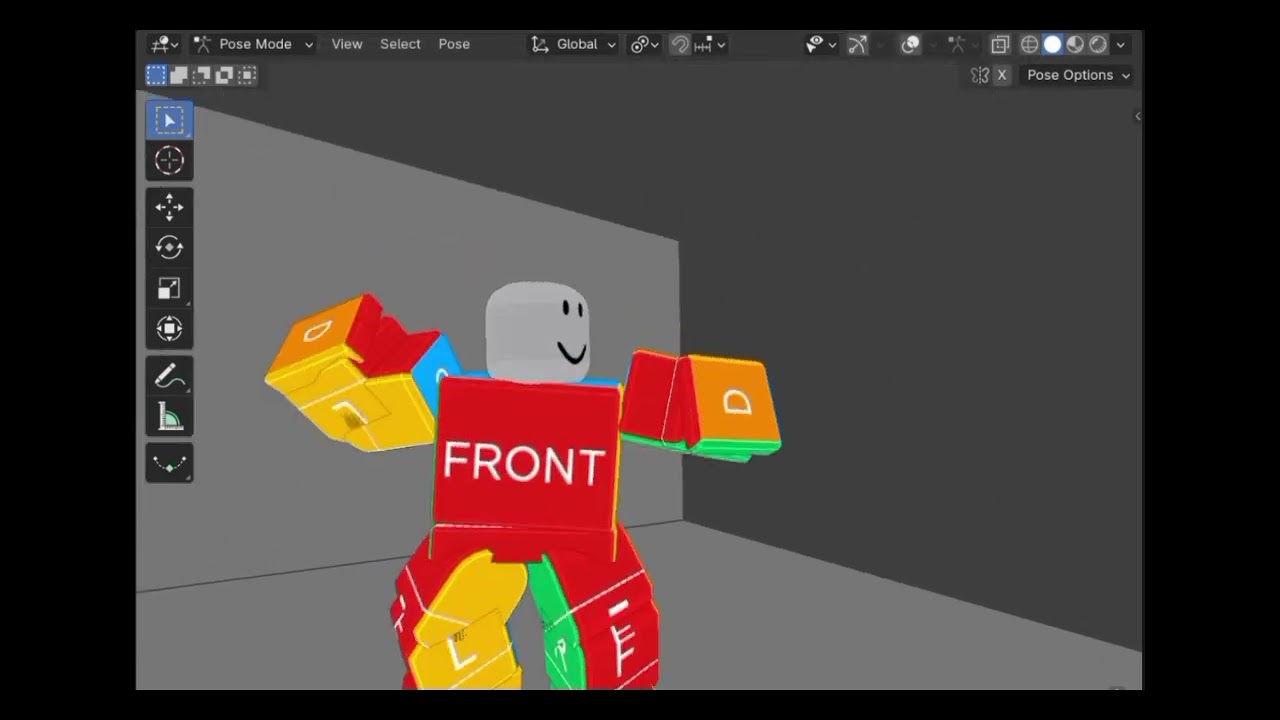
Task: Open the Pose menu
Action: click(x=454, y=44)
